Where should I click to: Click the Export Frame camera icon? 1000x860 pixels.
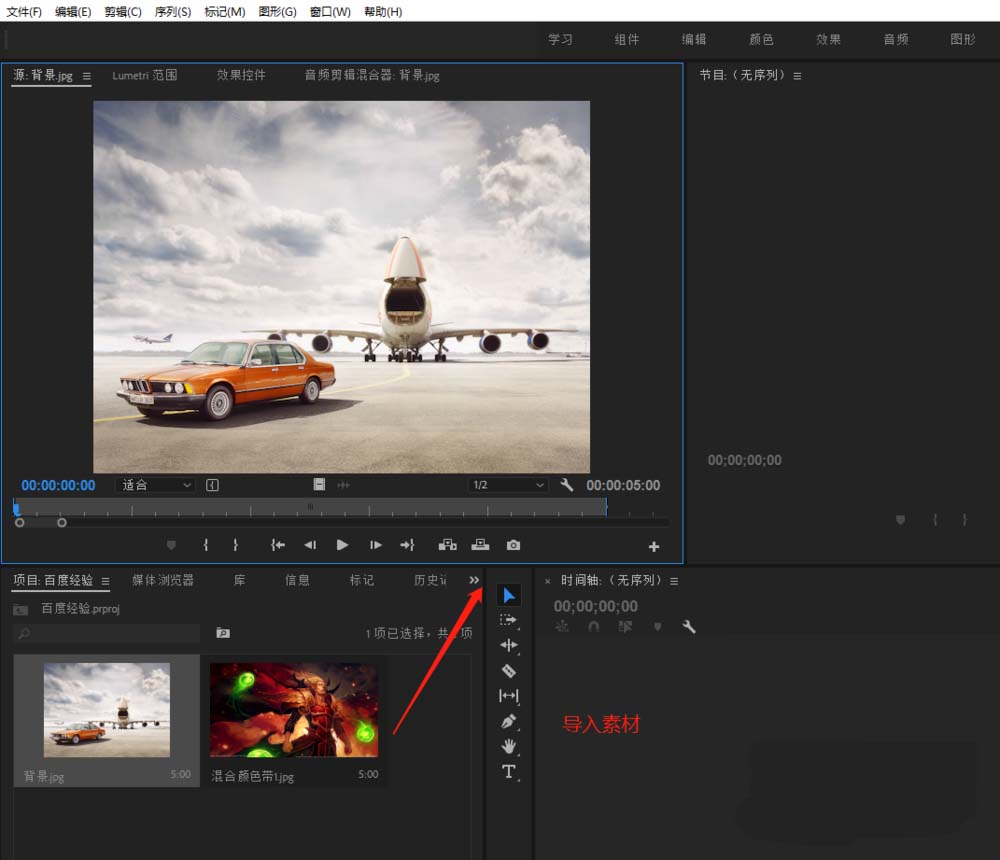[x=513, y=545]
